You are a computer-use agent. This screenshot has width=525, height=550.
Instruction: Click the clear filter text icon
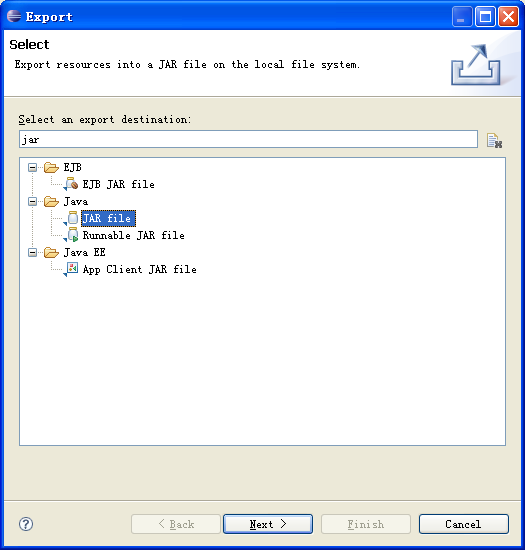pos(494,141)
